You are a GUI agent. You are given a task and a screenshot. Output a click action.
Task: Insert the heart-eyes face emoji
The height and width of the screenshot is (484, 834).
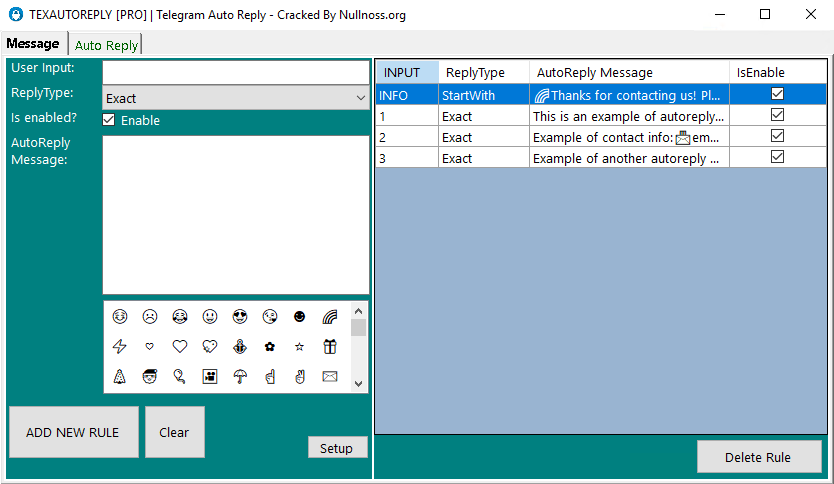point(240,316)
